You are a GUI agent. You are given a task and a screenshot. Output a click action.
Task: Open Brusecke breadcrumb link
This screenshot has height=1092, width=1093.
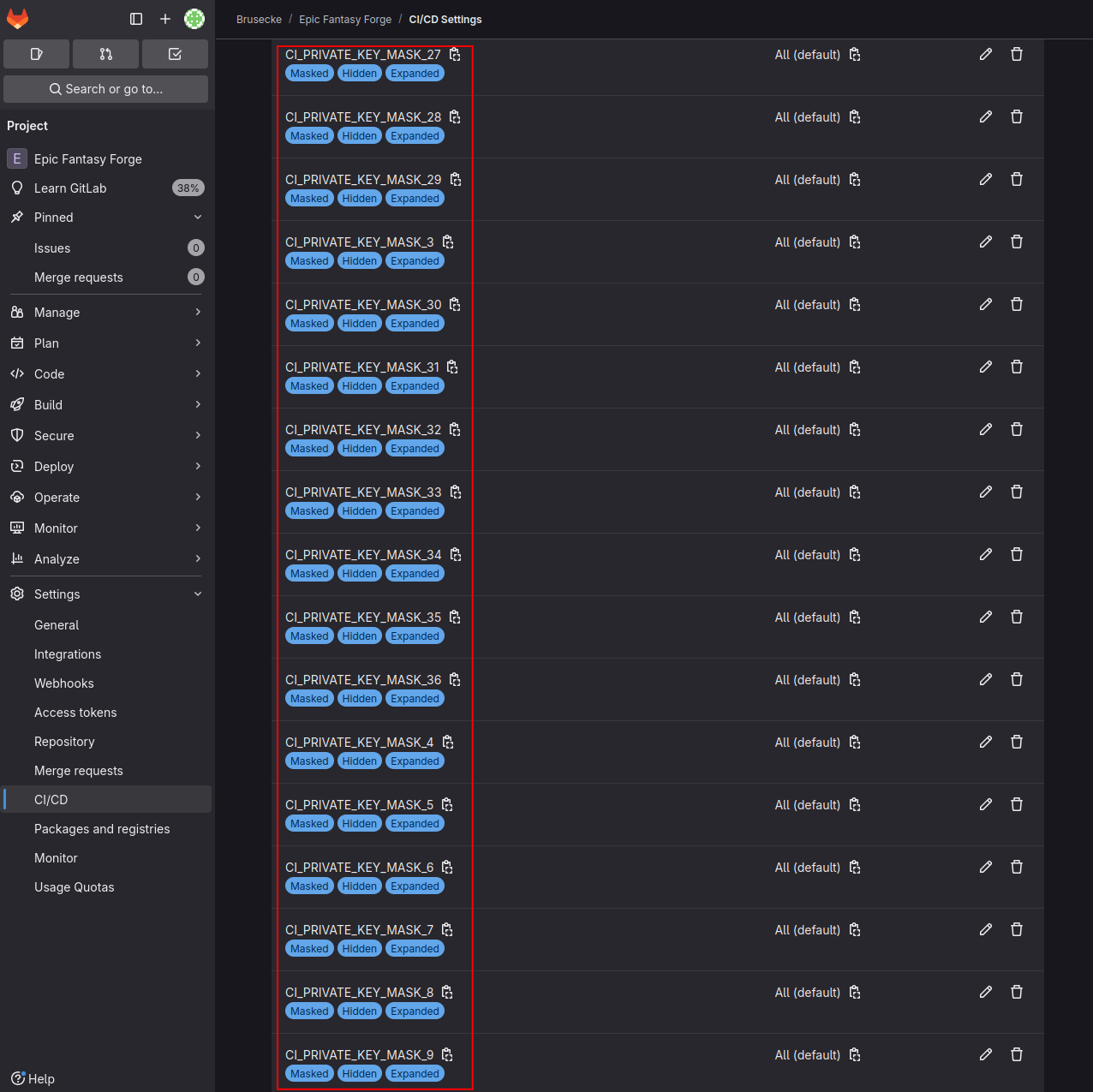259,20
